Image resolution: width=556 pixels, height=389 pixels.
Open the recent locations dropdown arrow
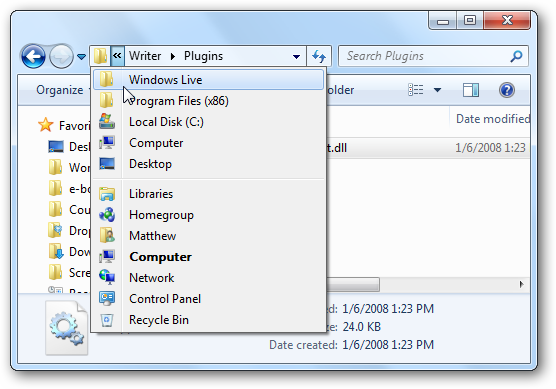coord(82,56)
